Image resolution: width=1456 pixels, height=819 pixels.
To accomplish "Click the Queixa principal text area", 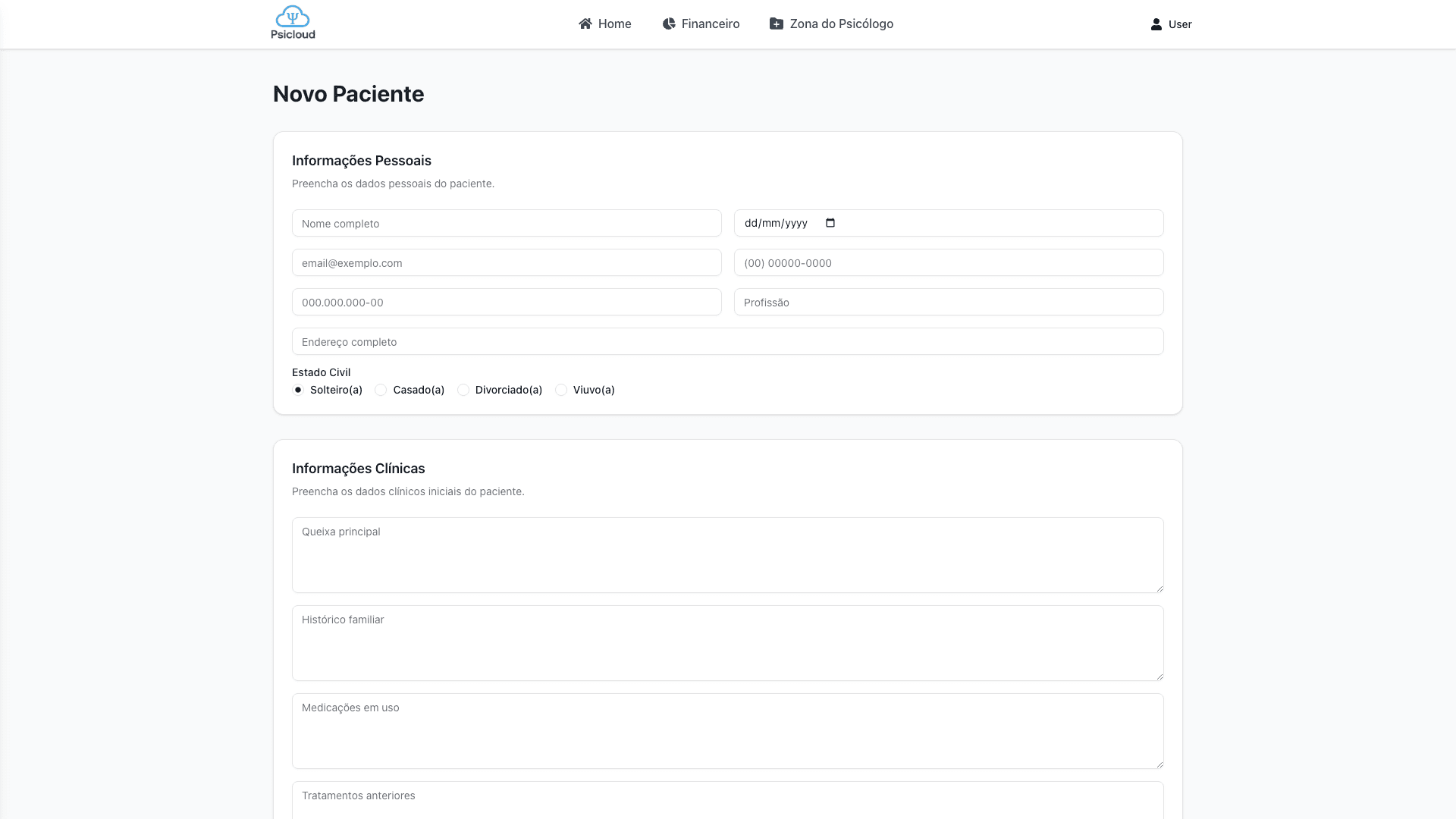I will pos(727,555).
